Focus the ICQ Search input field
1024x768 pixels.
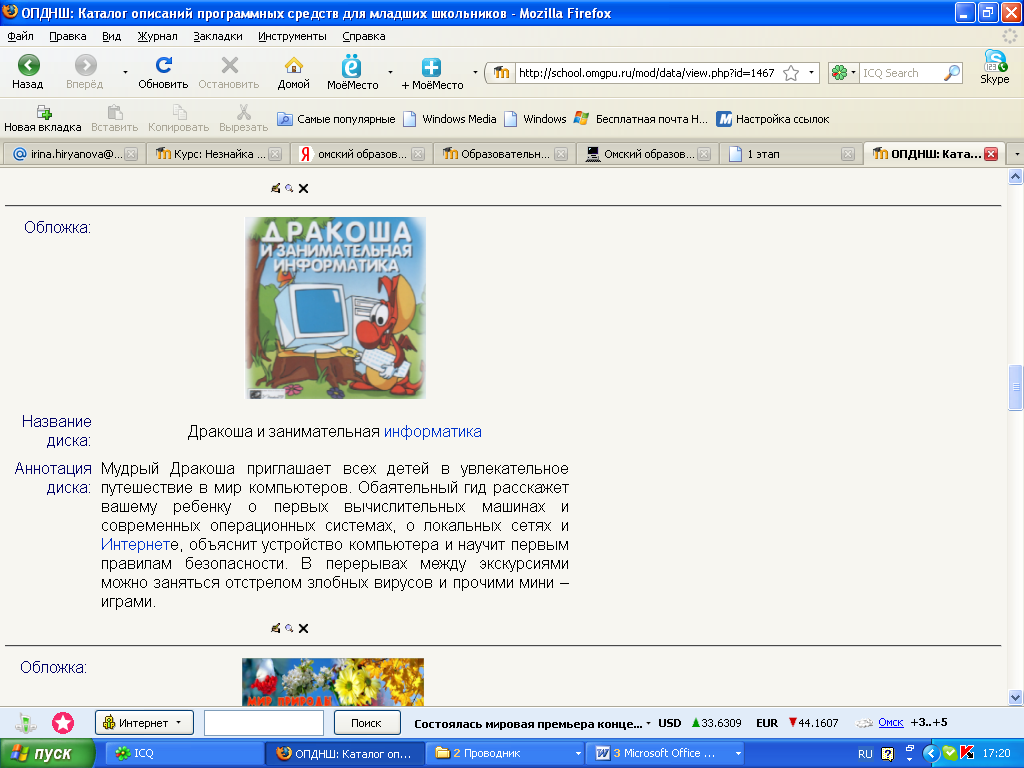901,73
